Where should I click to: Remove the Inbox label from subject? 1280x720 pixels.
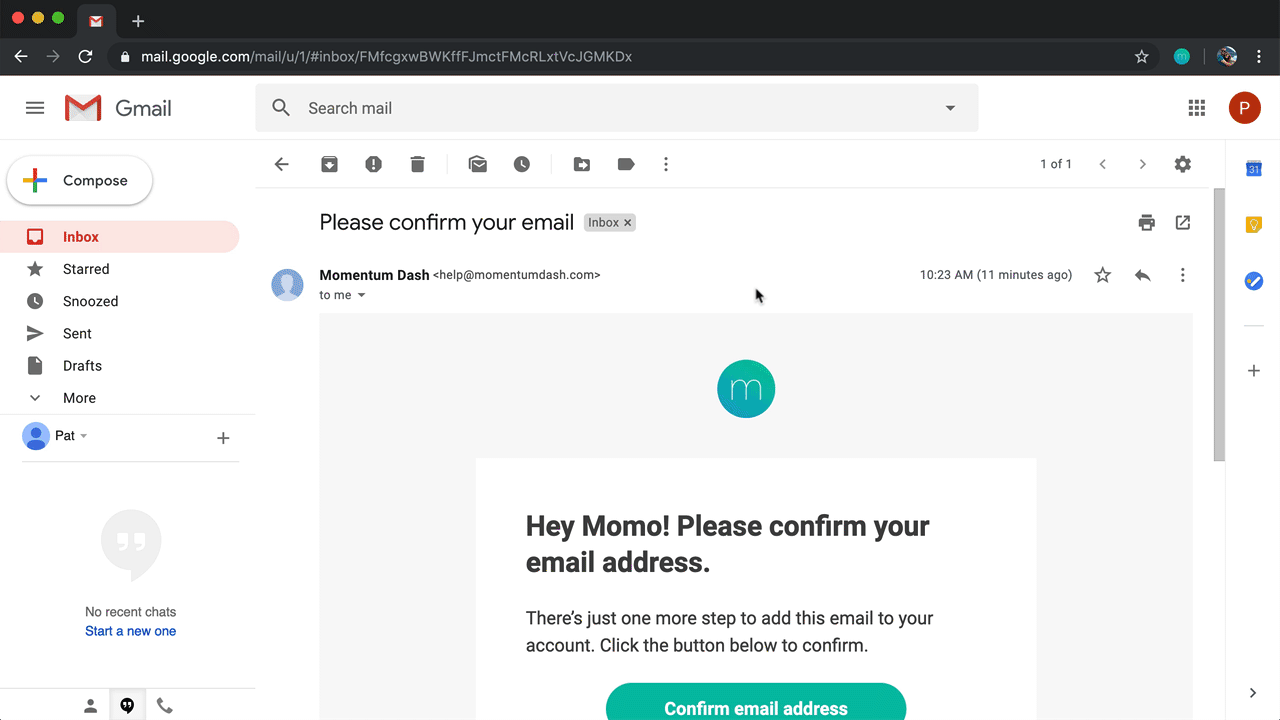627,222
